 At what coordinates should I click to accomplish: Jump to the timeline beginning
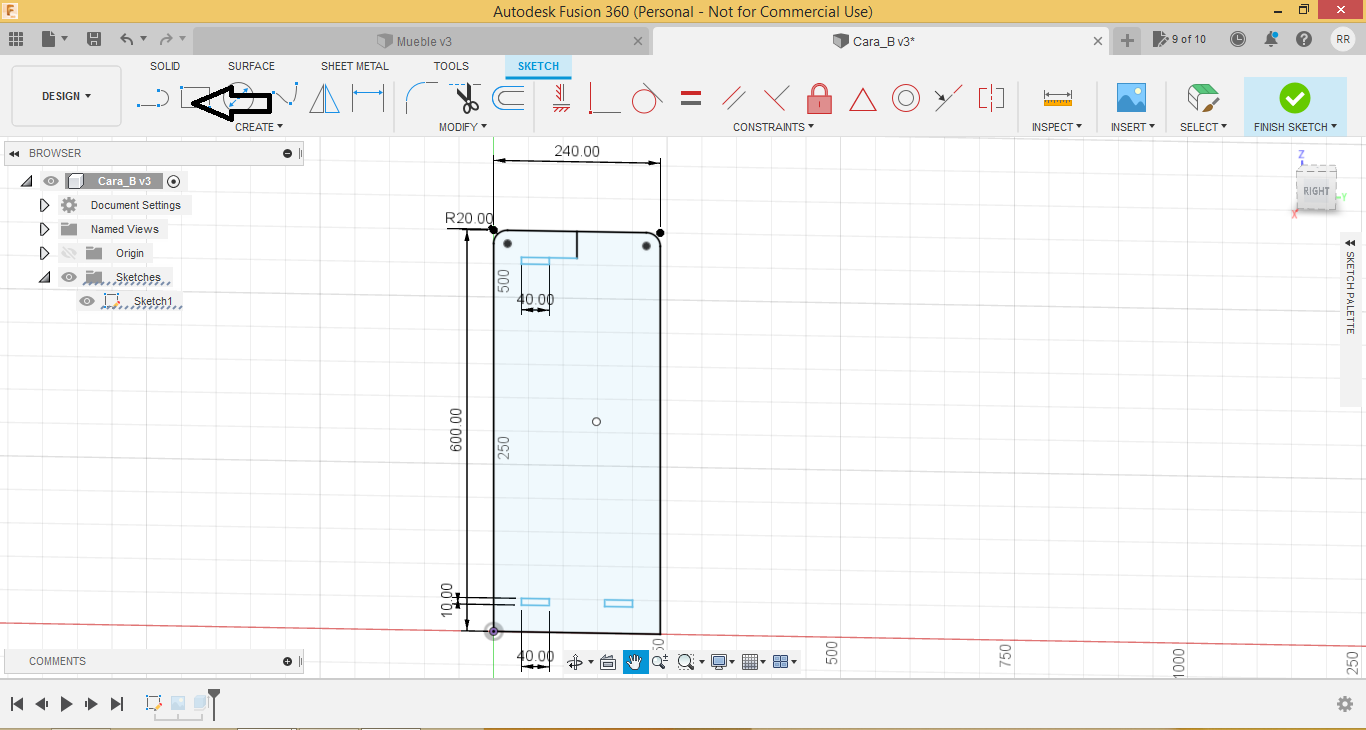point(16,704)
